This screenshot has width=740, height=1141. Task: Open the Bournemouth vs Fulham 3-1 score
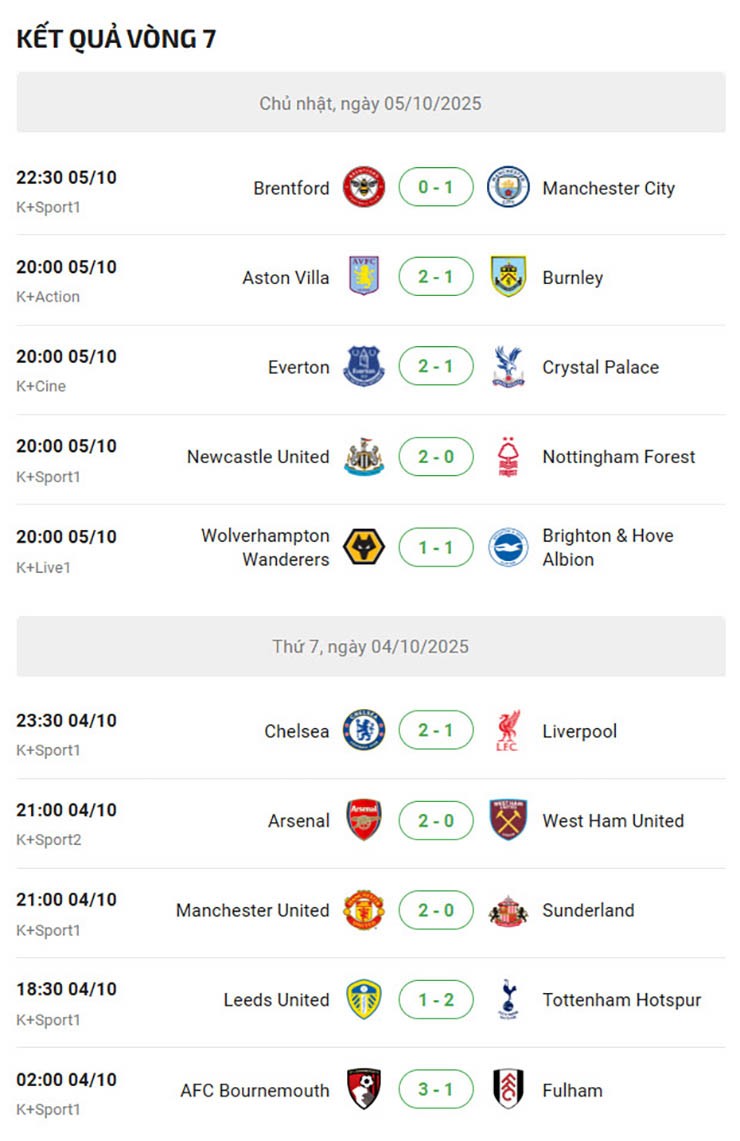point(436,1089)
